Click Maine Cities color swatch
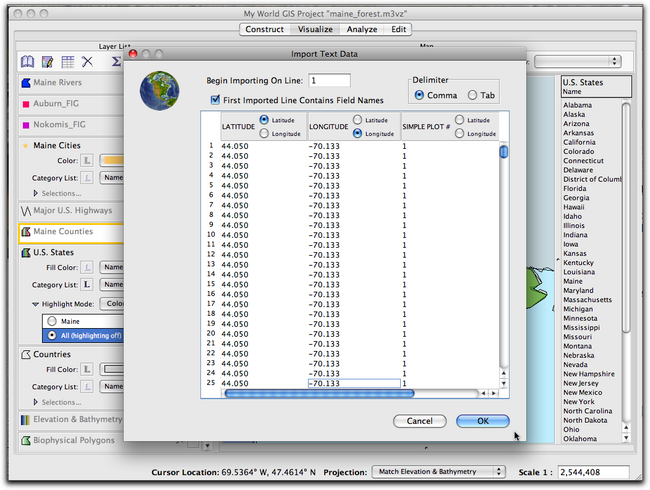 click(x=110, y=160)
